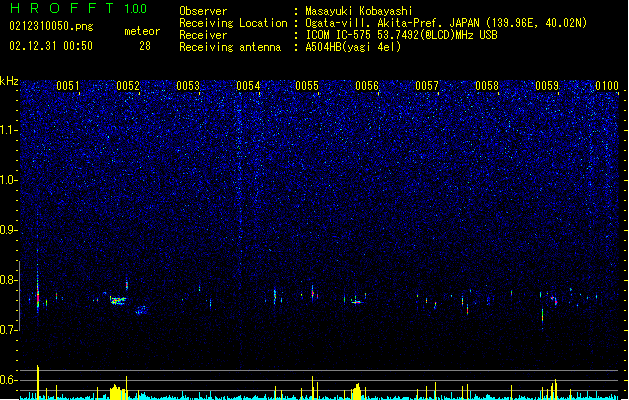This screenshot has width=629, height=400.
Task: Click the 0.7 kHz axis label
Action: 9,330
